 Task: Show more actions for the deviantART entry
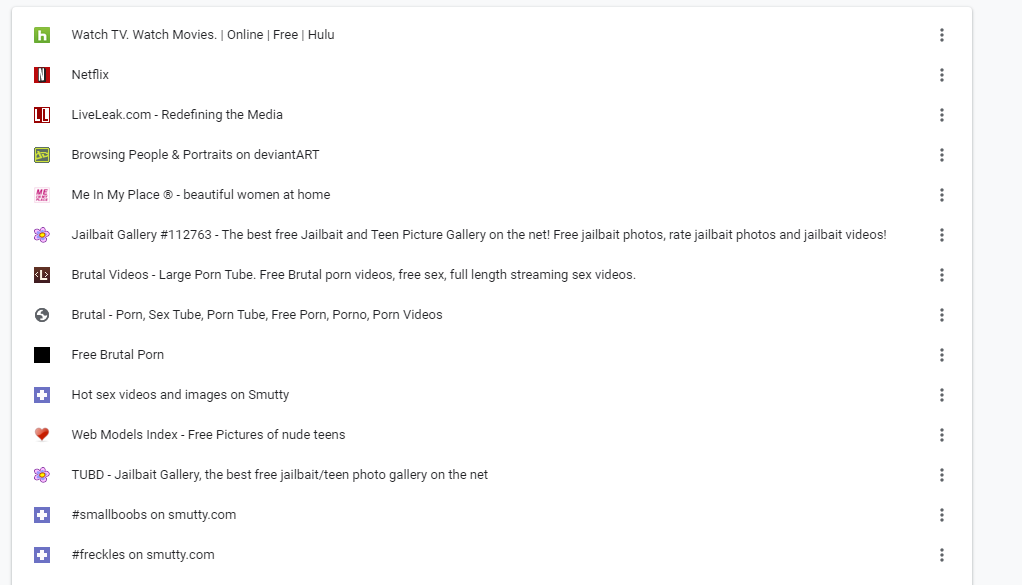942,155
